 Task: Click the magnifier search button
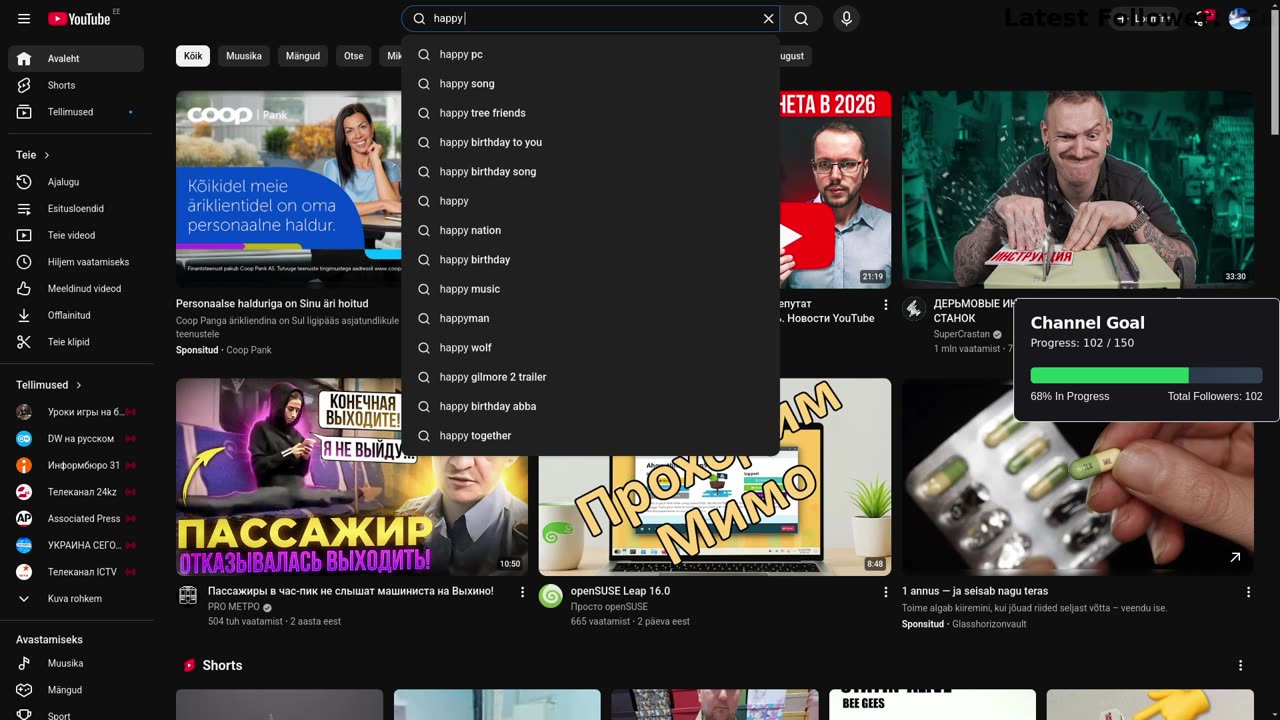(801, 19)
